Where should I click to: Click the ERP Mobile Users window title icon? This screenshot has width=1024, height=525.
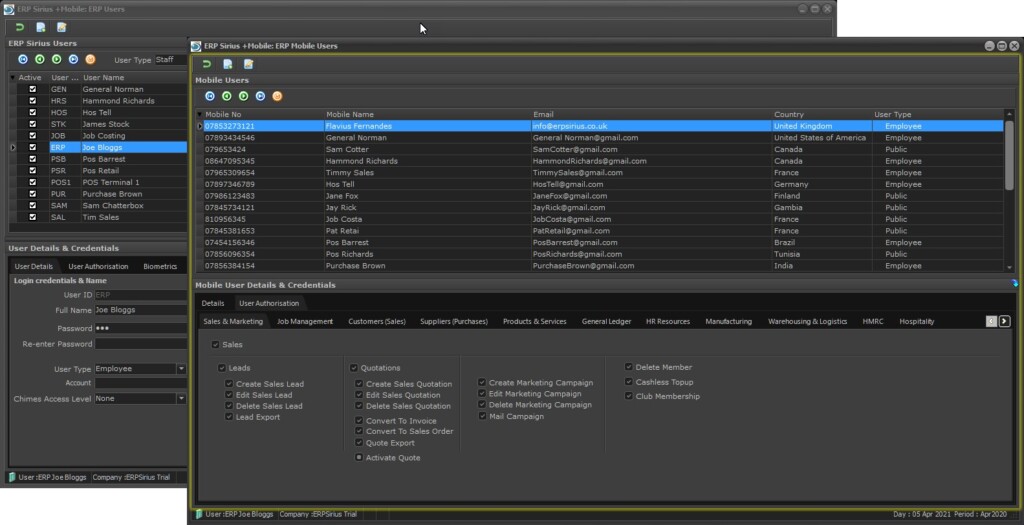click(x=196, y=46)
